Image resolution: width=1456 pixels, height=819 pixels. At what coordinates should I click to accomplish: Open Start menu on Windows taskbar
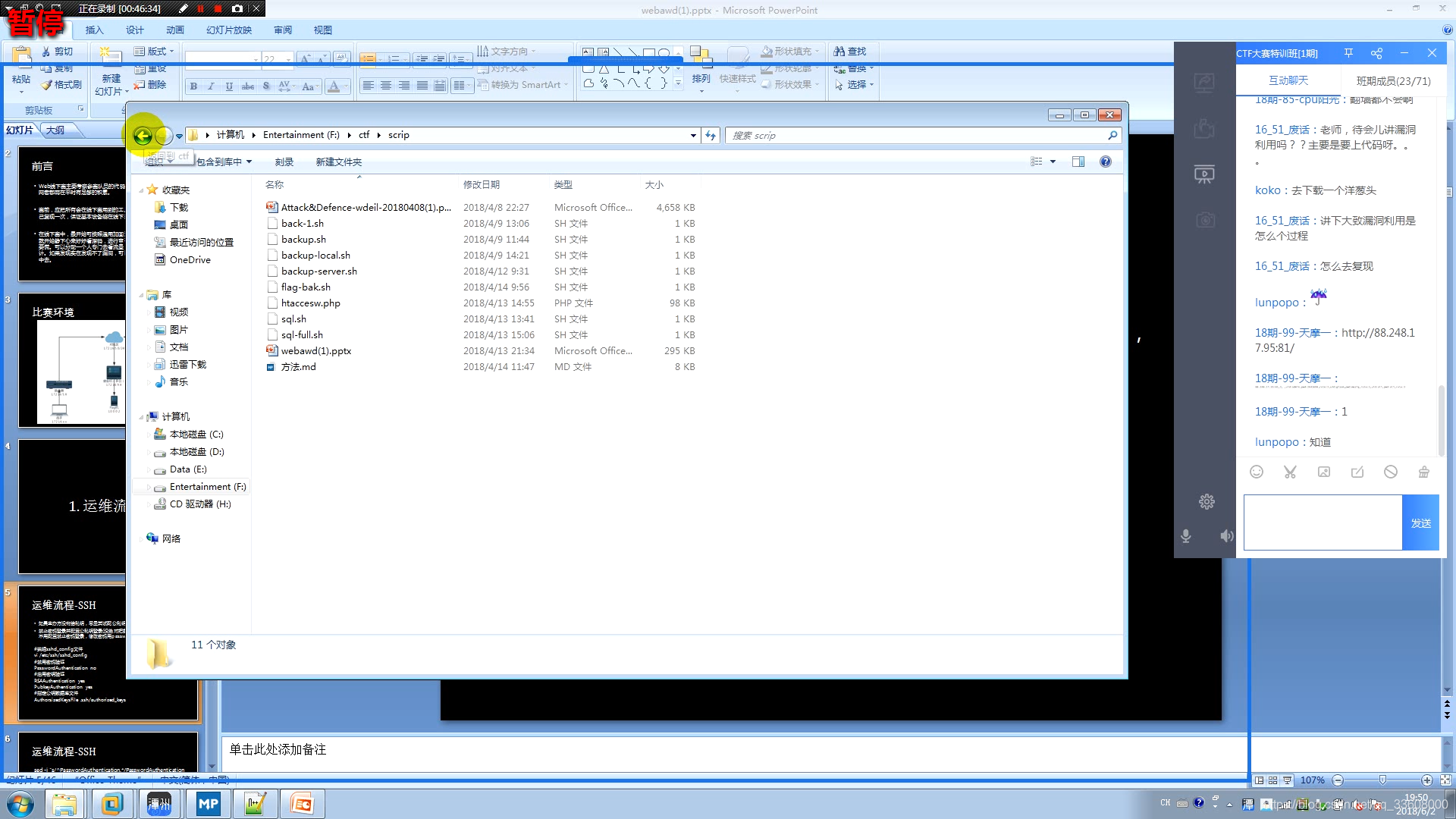click(20, 804)
